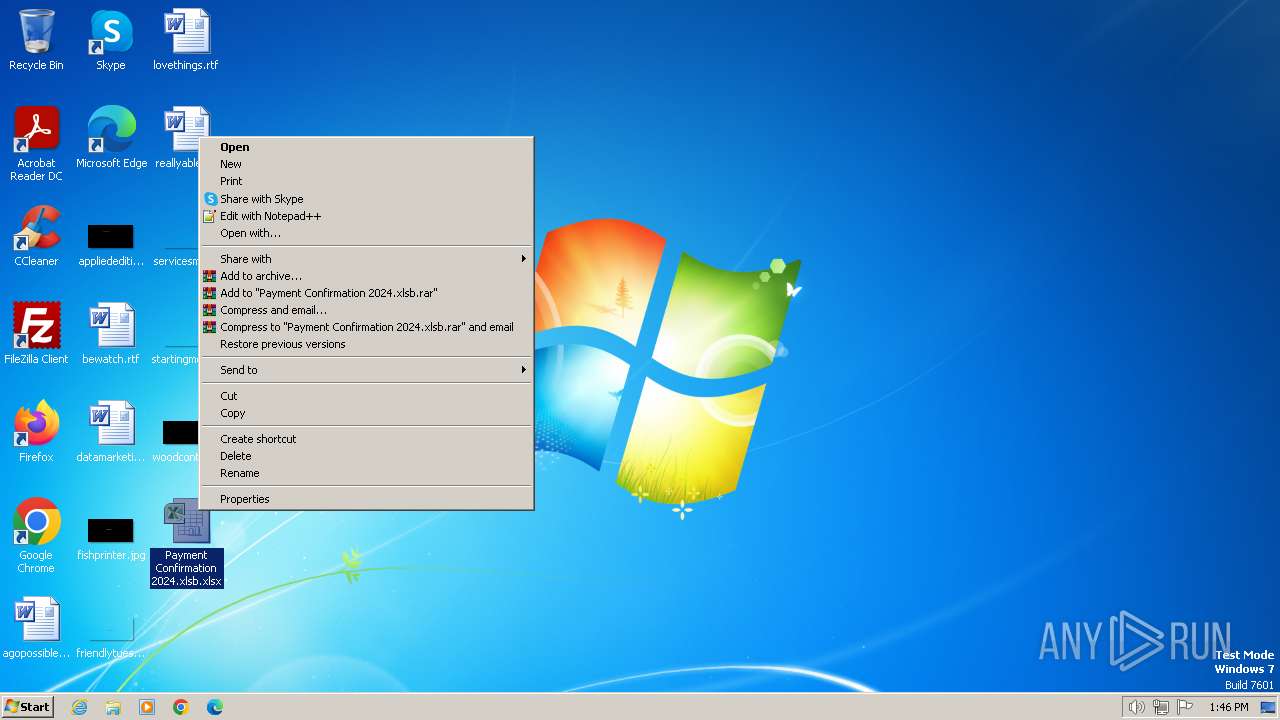Viewport: 1280px width, 720px height.
Task: Choose Add to "Payment Confirmation 2024.xlsb.rar"
Action: tap(367, 293)
